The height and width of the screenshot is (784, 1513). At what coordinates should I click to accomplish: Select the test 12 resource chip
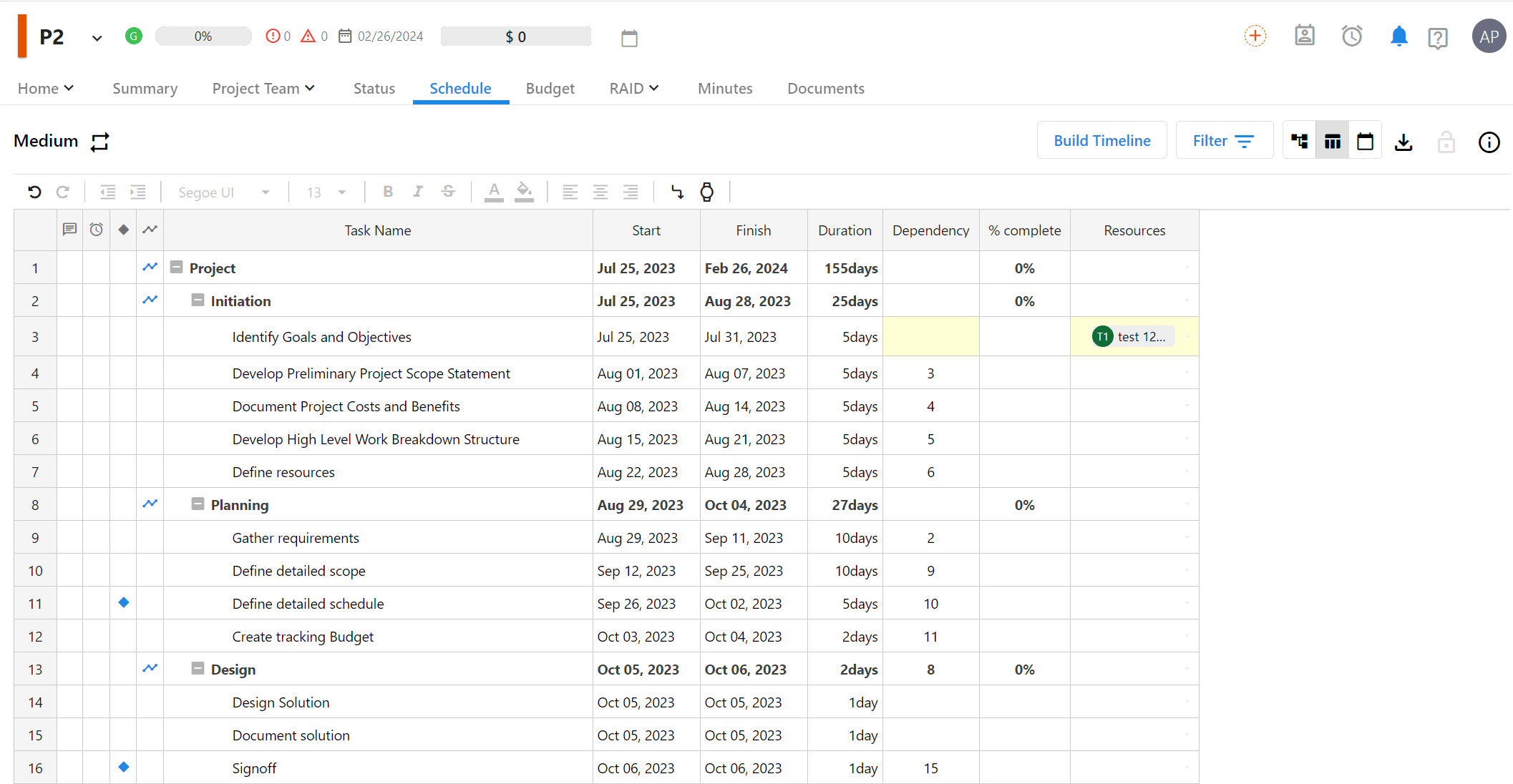tap(1133, 336)
